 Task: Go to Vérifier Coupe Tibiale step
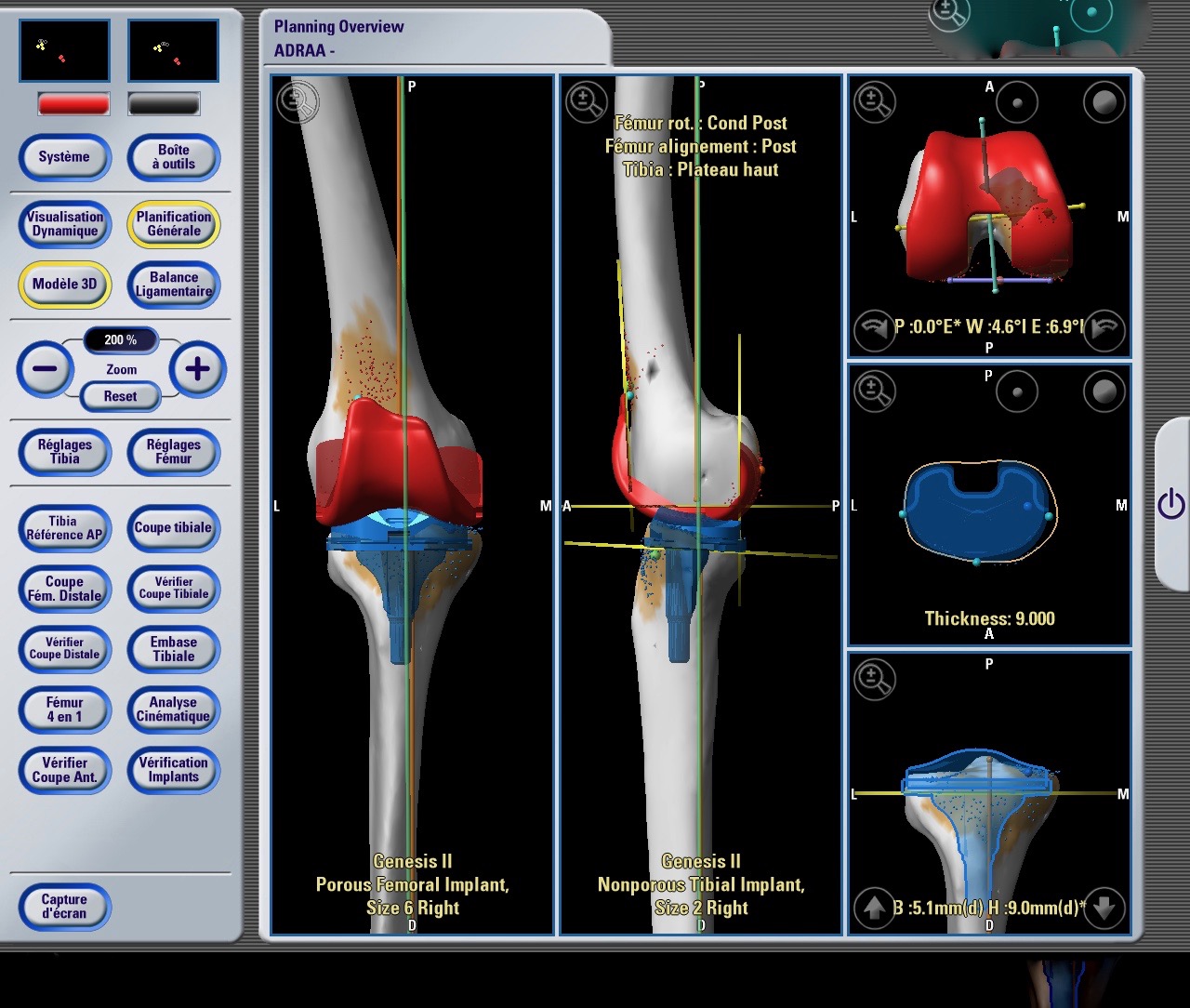click(x=174, y=589)
